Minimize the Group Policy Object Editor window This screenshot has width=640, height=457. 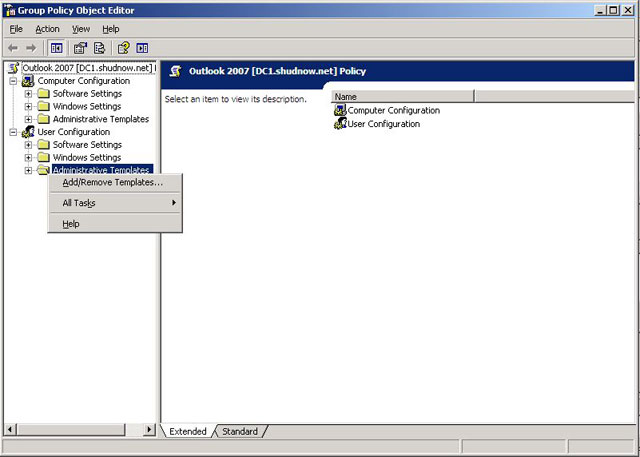pyautogui.click(x=600, y=10)
